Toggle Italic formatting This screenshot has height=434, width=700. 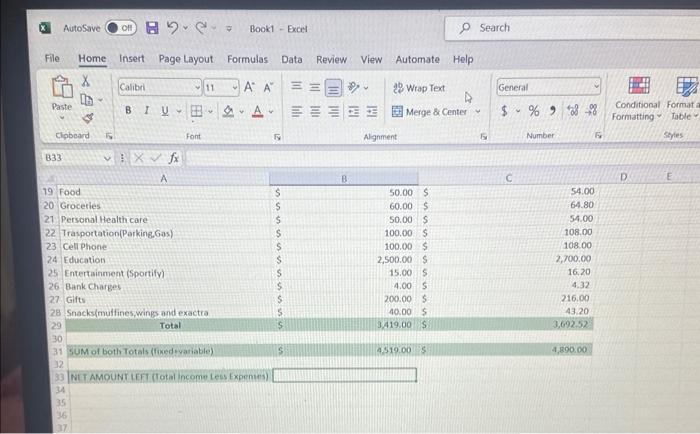point(146,110)
